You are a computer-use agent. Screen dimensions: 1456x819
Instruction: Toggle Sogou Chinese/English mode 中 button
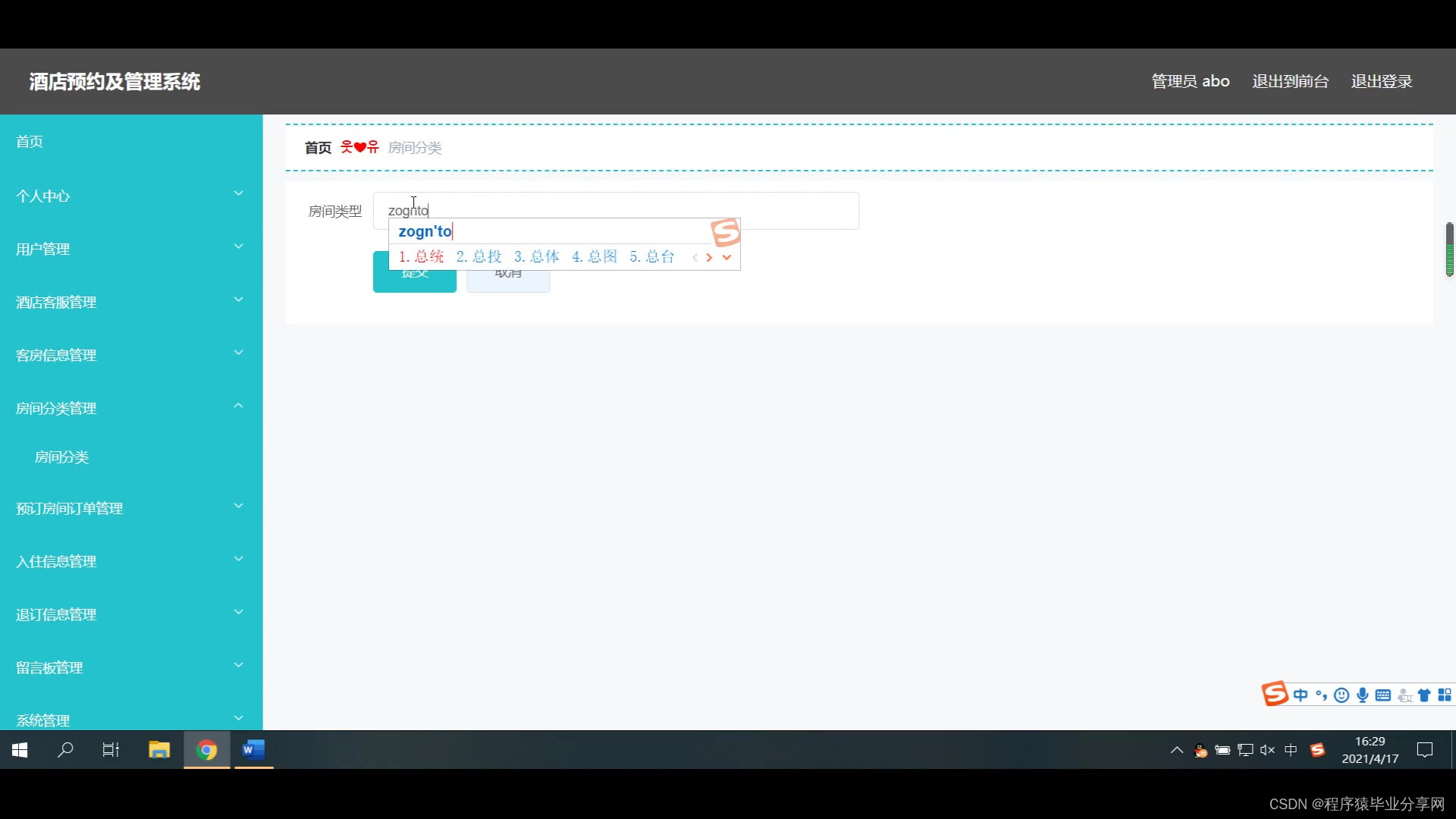click(x=1301, y=695)
